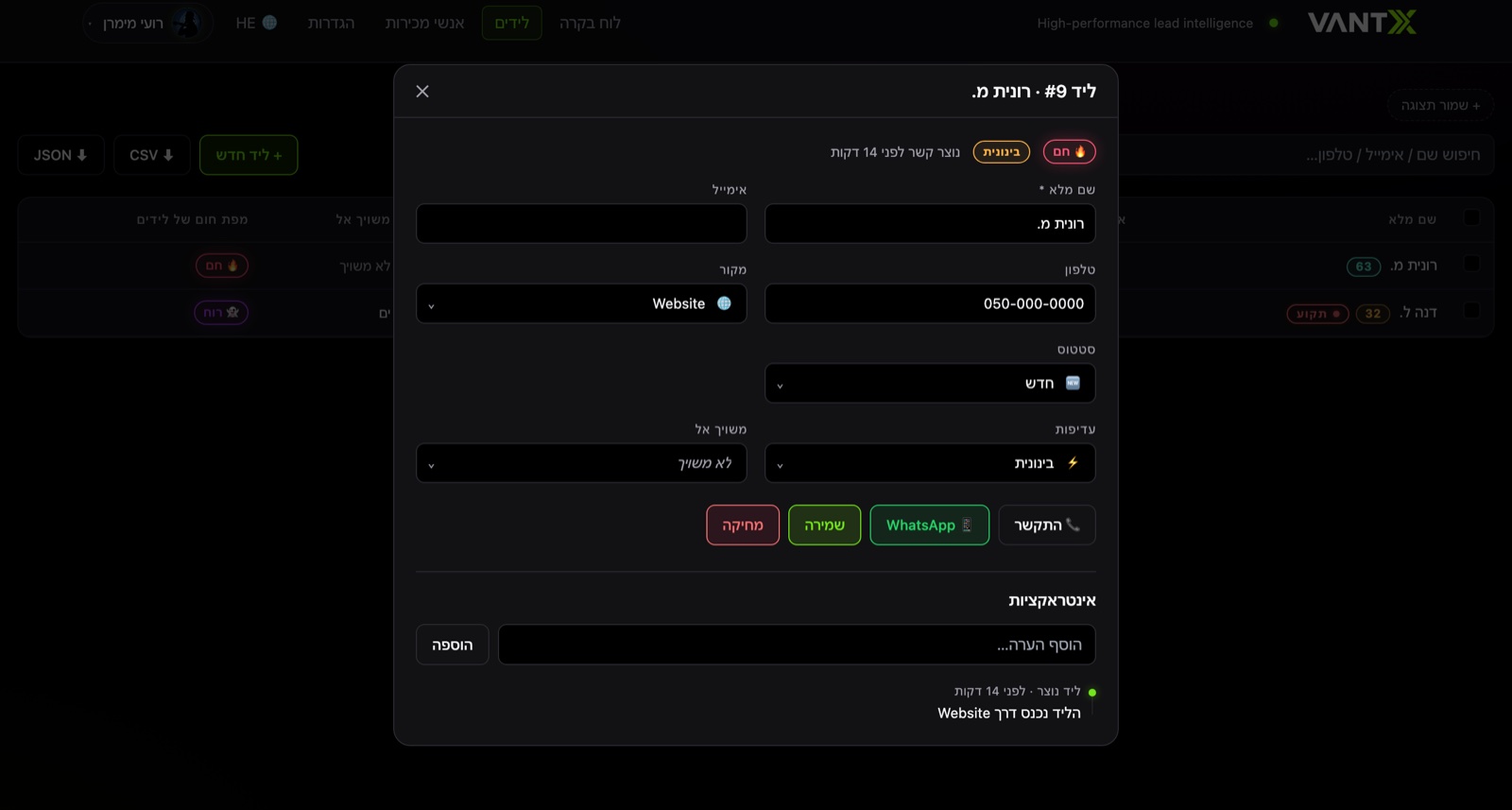Click the התקשר call button

(1047, 526)
